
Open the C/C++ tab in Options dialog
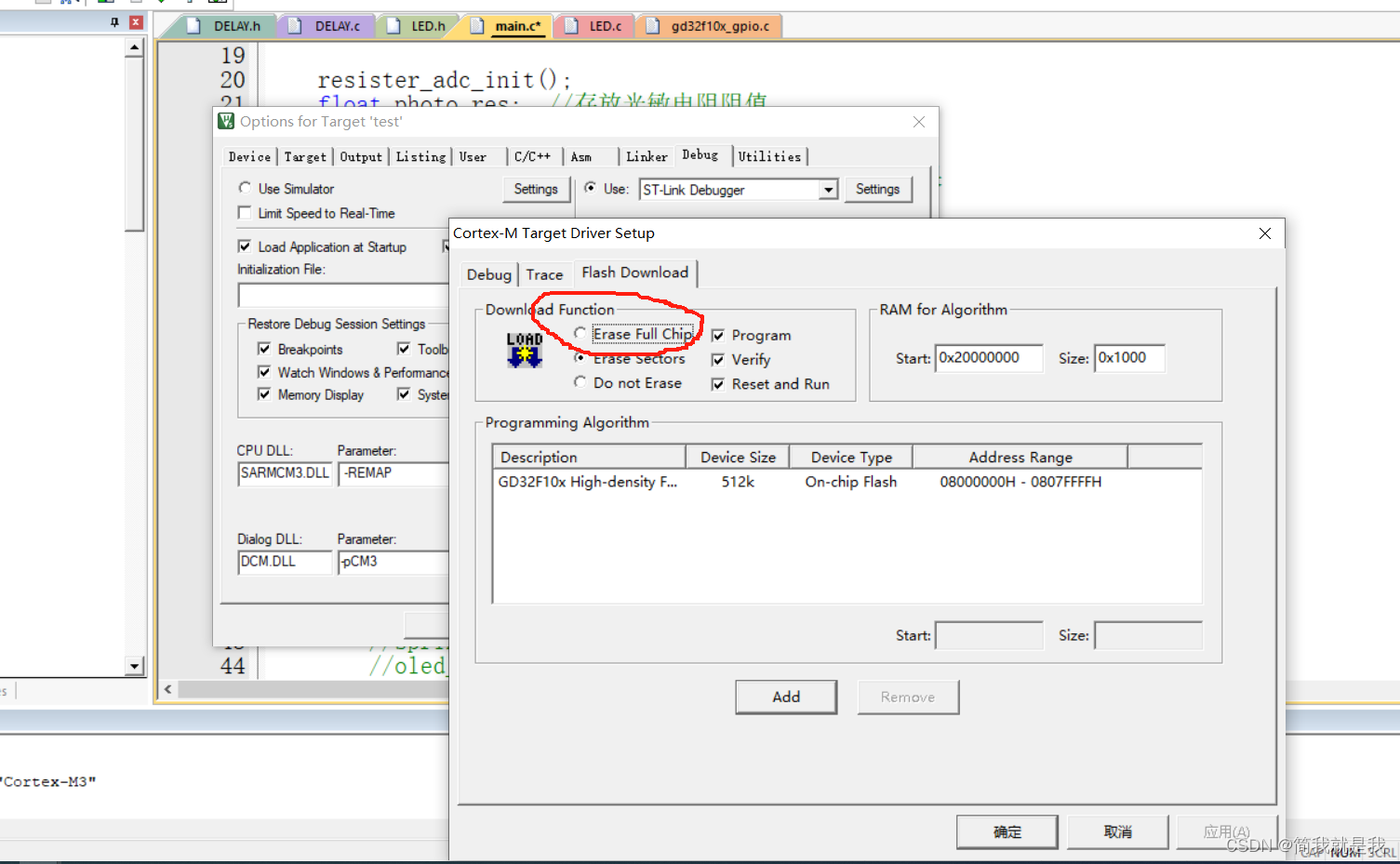(x=532, y=157)
